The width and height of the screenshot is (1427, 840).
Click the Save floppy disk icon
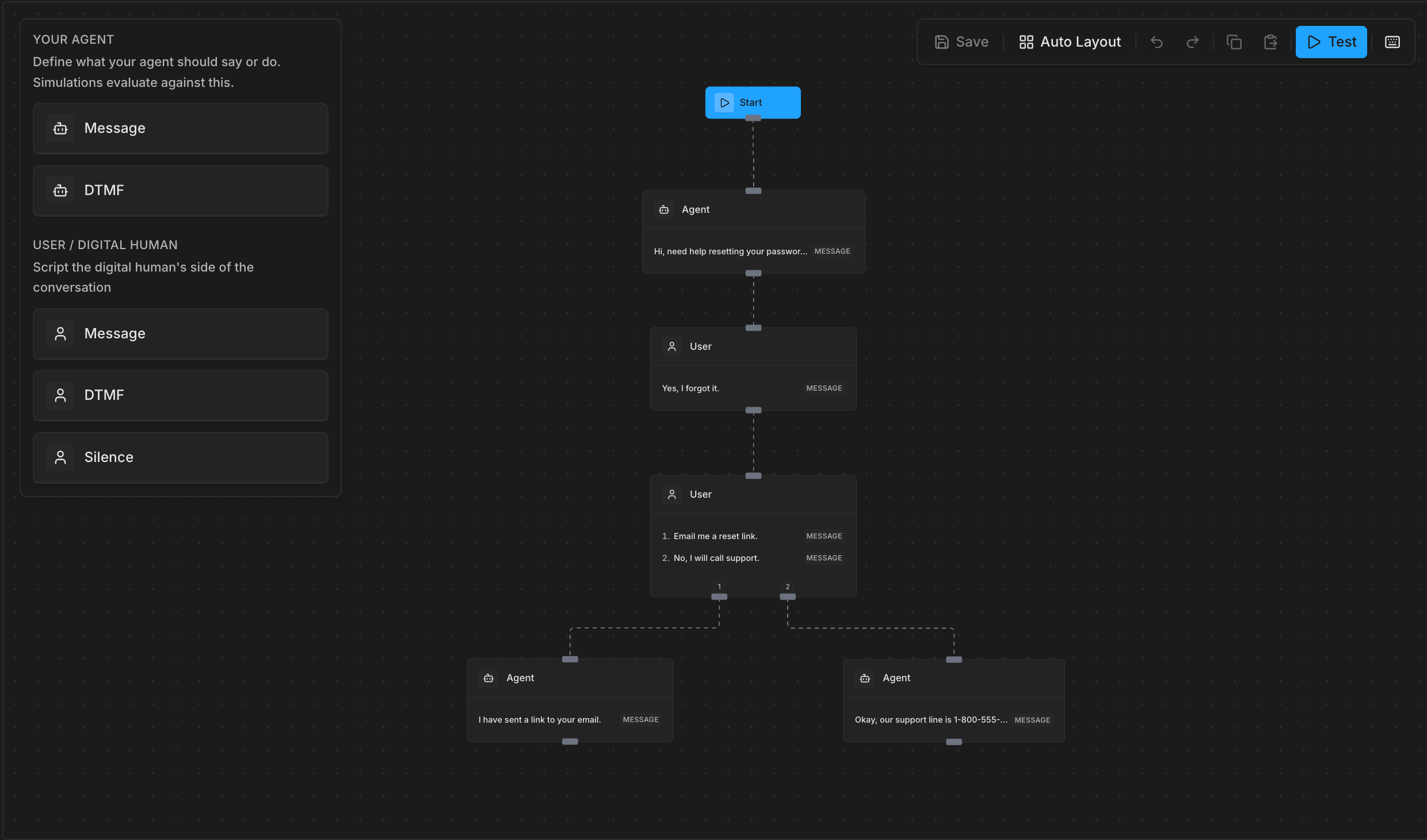point(942,42)
